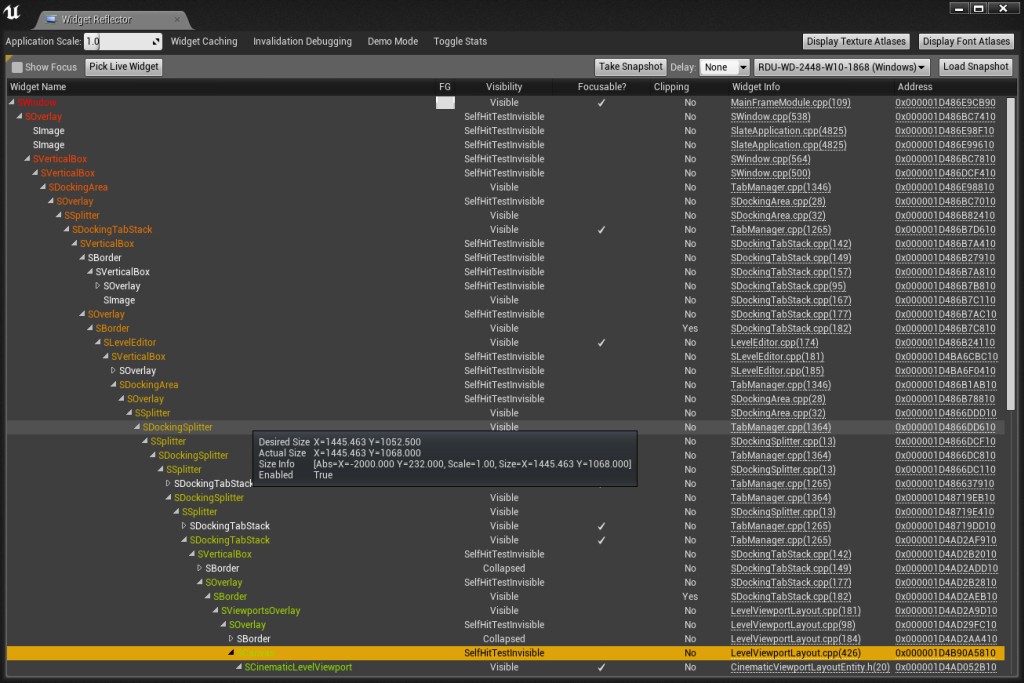
Task: Expand the SOverlay node under SBorder's SVerticalBox
Action: point(98,285)
